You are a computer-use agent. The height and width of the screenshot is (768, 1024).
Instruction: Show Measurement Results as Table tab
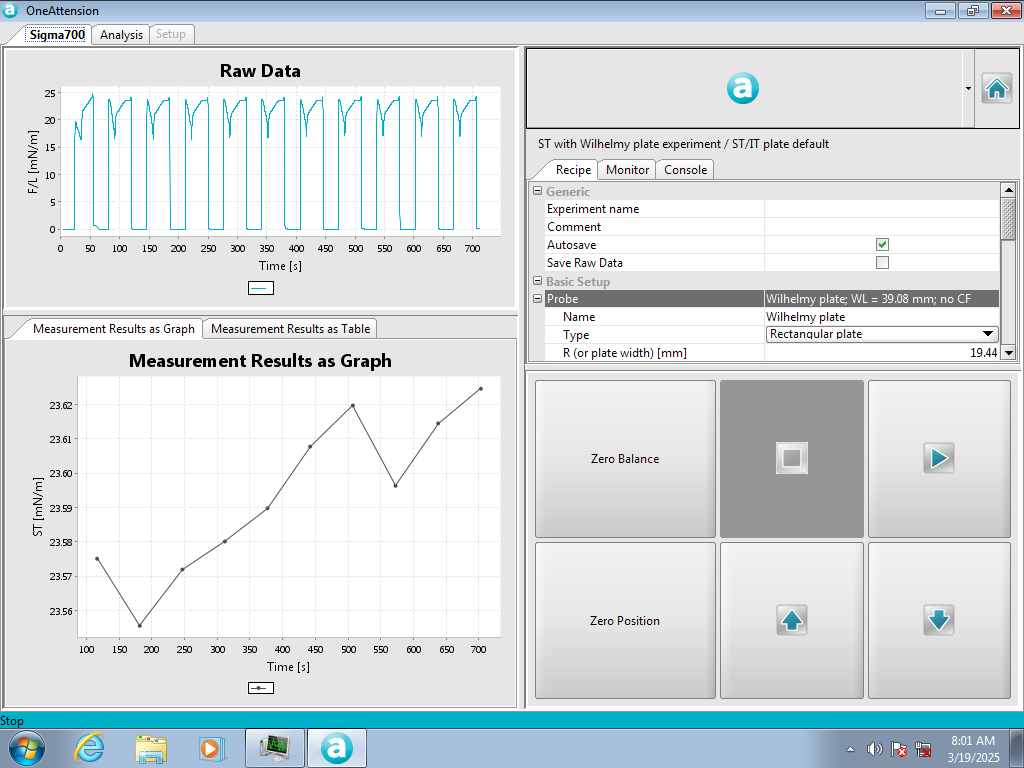coord(290,328)
